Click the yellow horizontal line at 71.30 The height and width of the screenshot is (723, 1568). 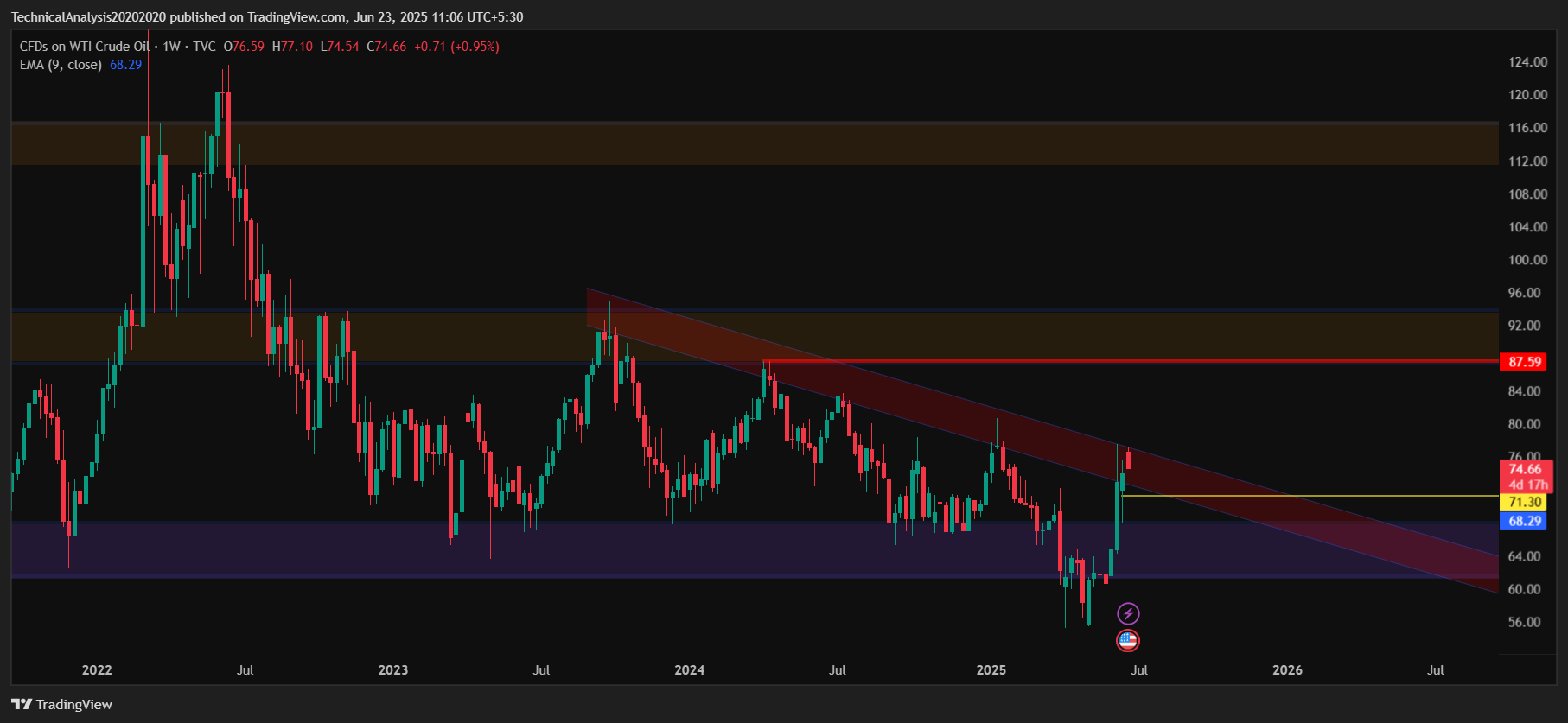pos(1310,496)
